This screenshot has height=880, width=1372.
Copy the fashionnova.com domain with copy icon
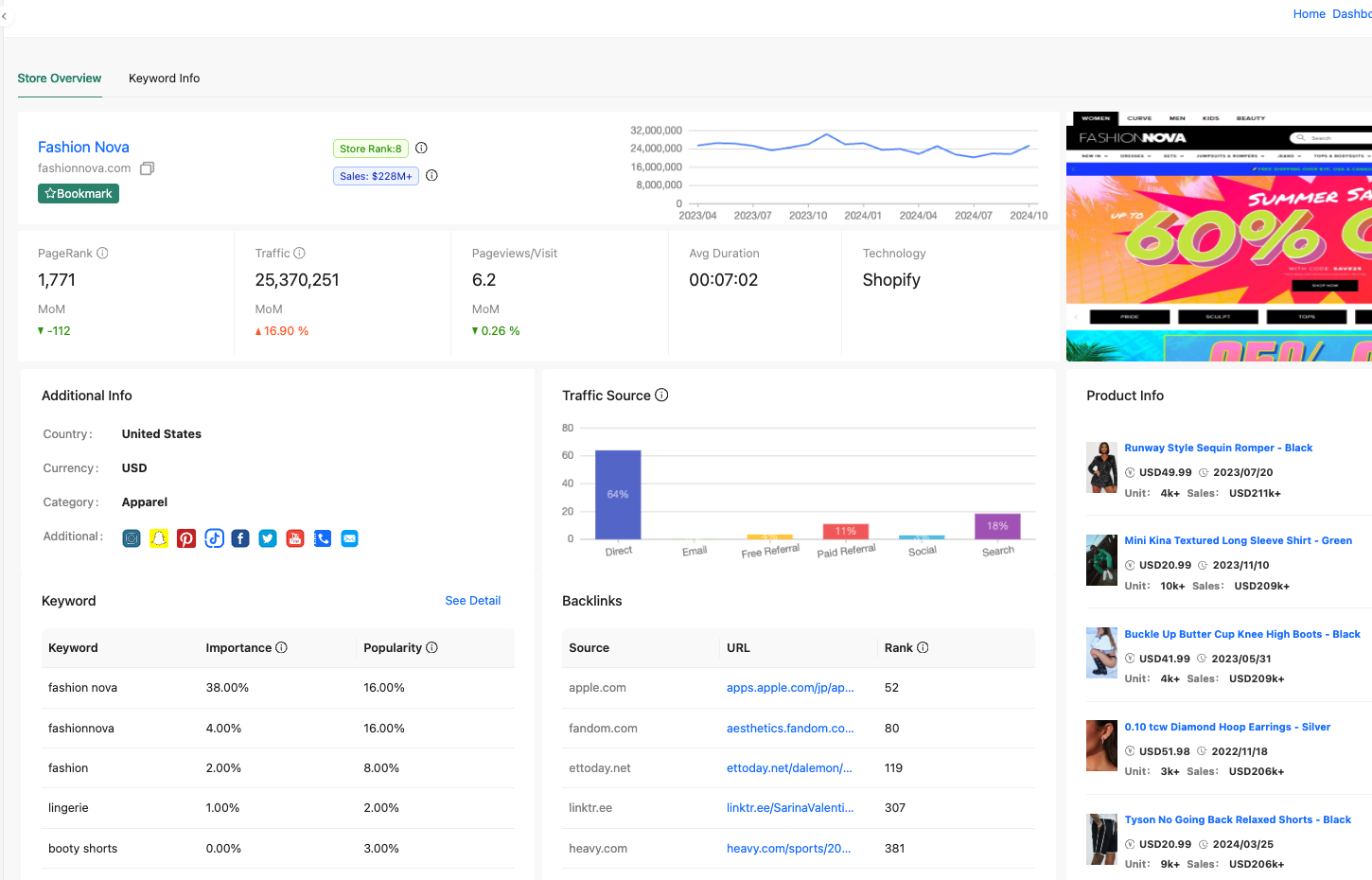(147, 167)
